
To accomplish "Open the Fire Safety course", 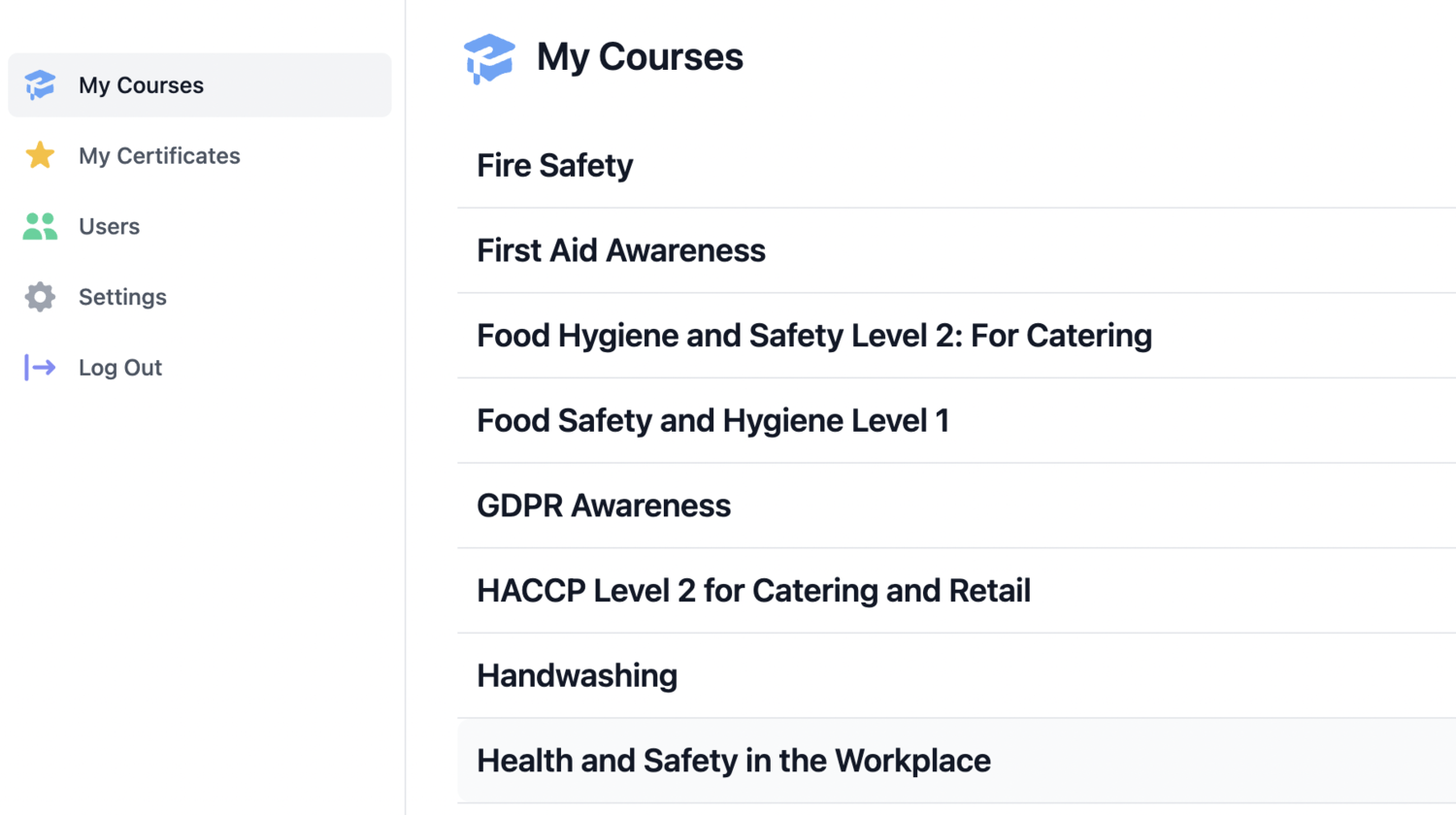I will coord(554,165).
